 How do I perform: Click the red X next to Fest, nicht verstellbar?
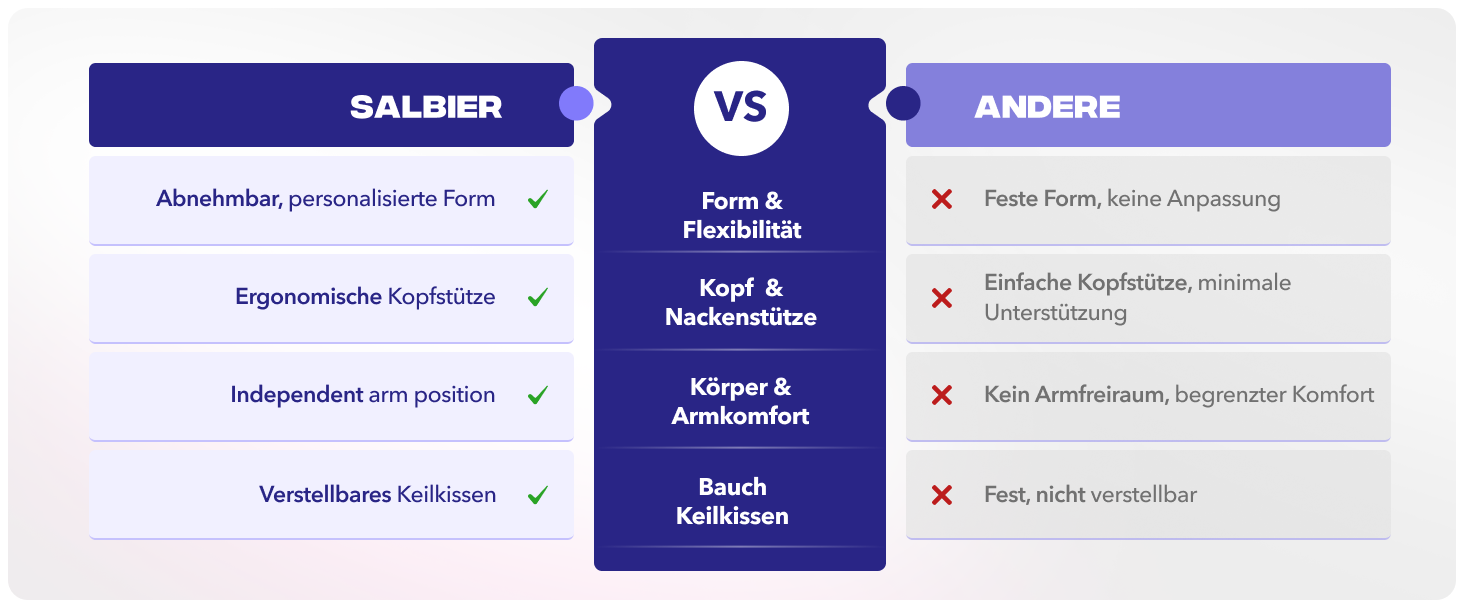coord(941,494)
